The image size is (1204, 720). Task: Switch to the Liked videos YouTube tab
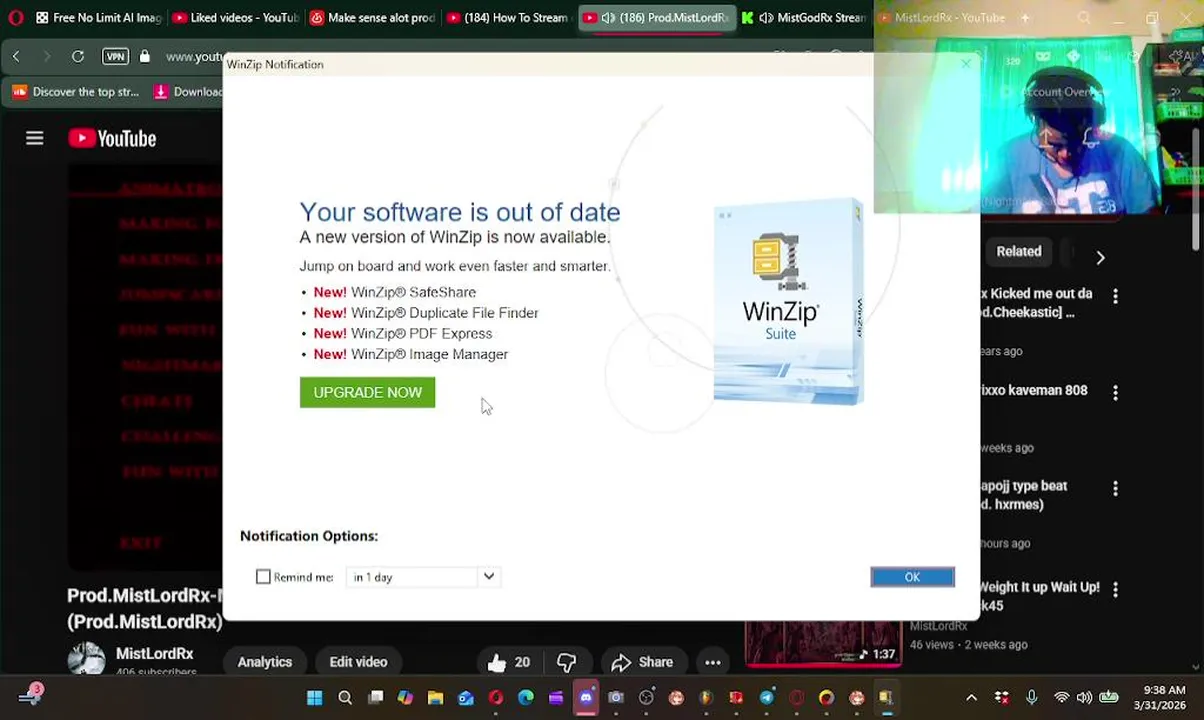coord(235,18)
